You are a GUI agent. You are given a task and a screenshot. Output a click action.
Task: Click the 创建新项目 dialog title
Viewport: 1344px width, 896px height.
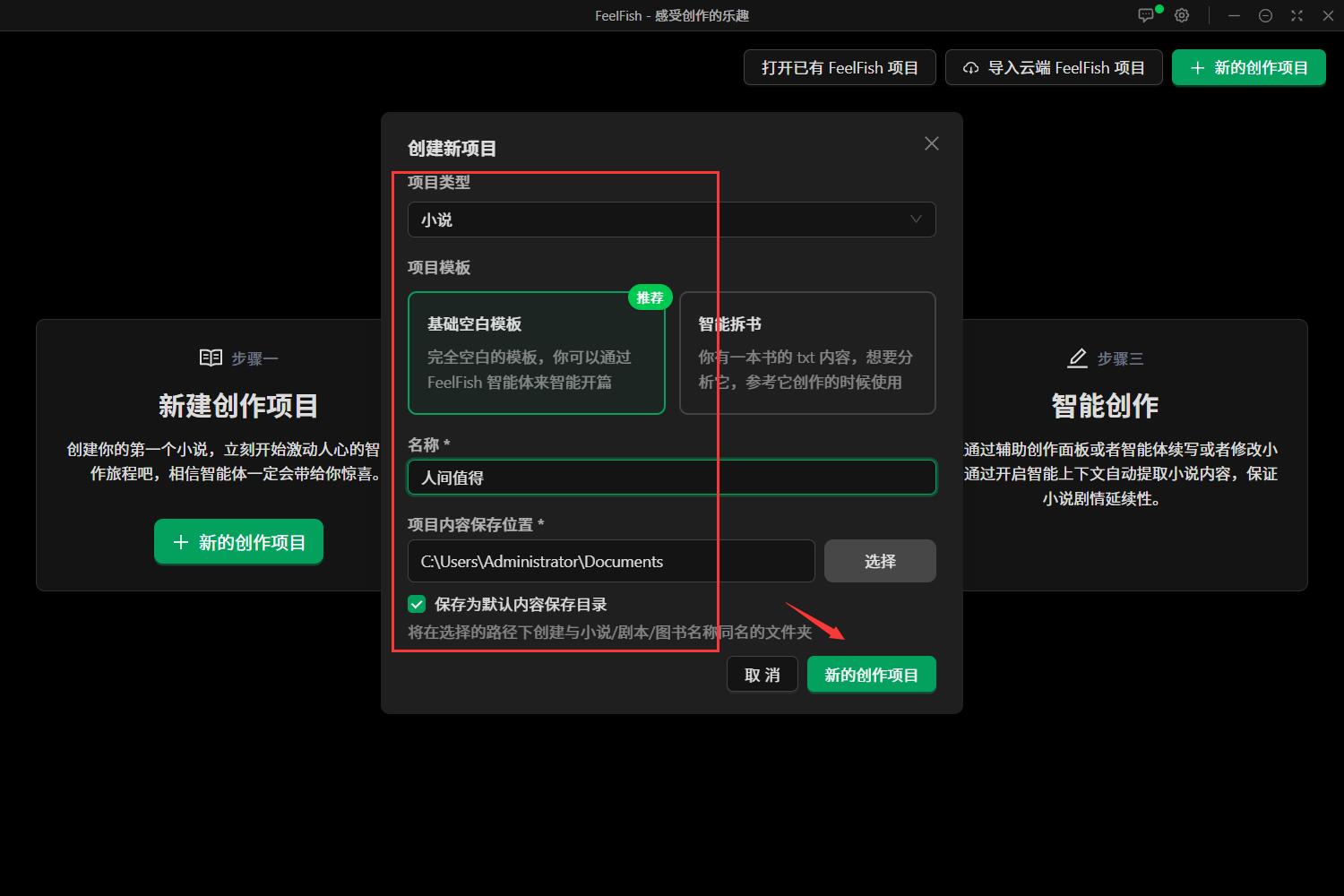[x=452, y=148]
